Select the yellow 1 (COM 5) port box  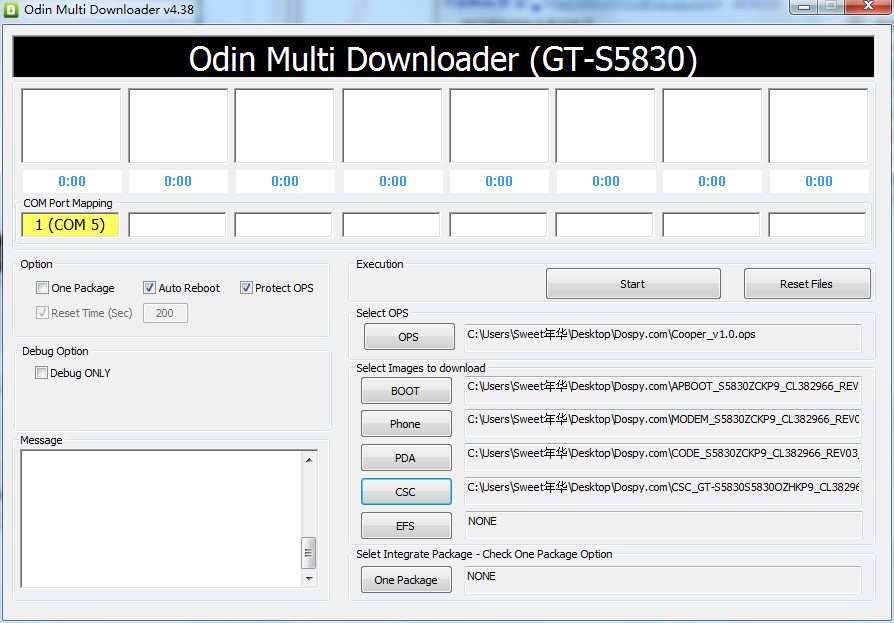(70, 225)
